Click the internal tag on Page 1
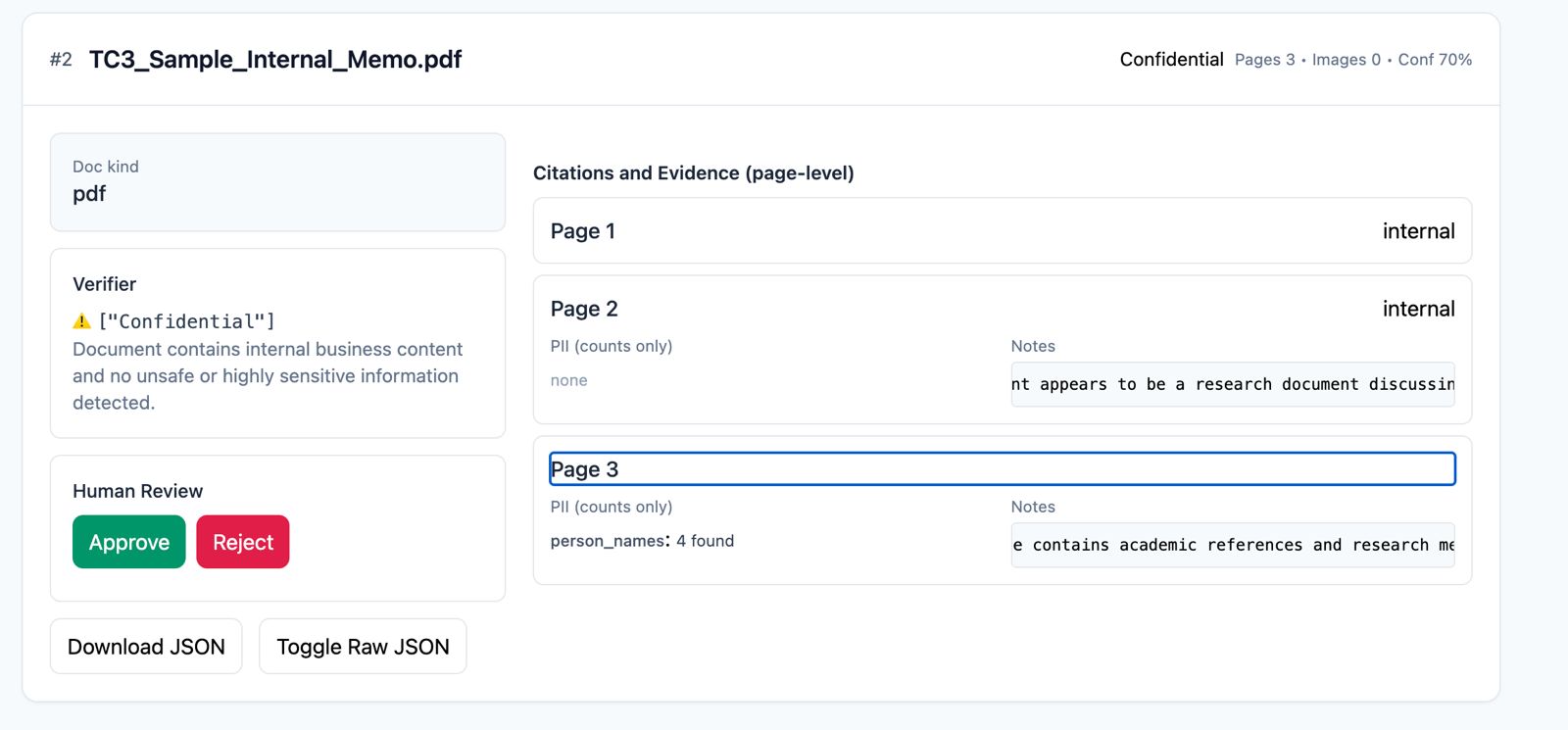Image resolution: width=1568 pixels, height=730 pixels. [x=1418, y=231]
